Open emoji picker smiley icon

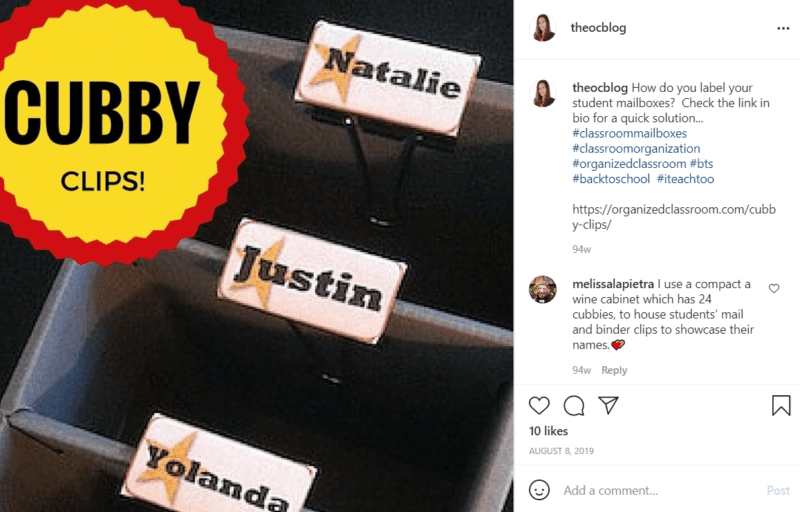pyautogui.click(x=539, y=490)
